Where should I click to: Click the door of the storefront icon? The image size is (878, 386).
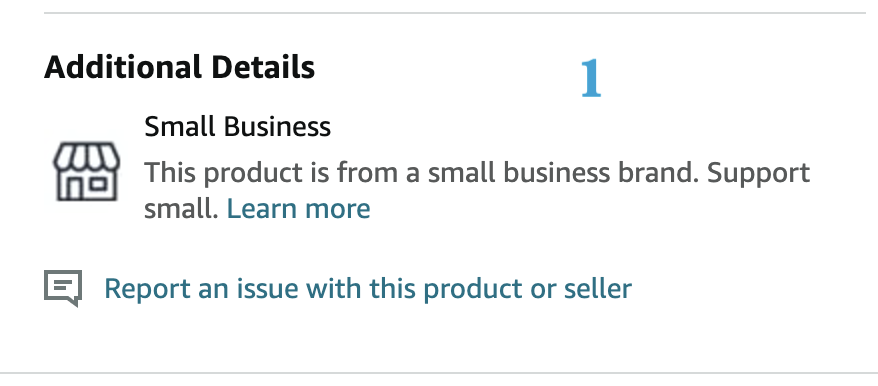tap(74, 189)
